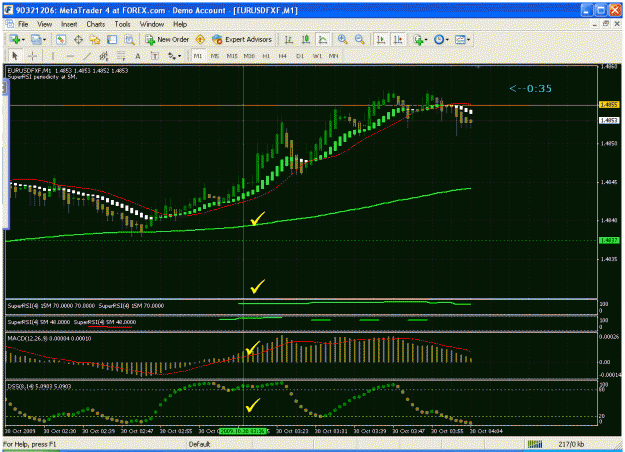The image size is (625, 452).
Task: Select the MN timeframe
Action: point(334,56)
